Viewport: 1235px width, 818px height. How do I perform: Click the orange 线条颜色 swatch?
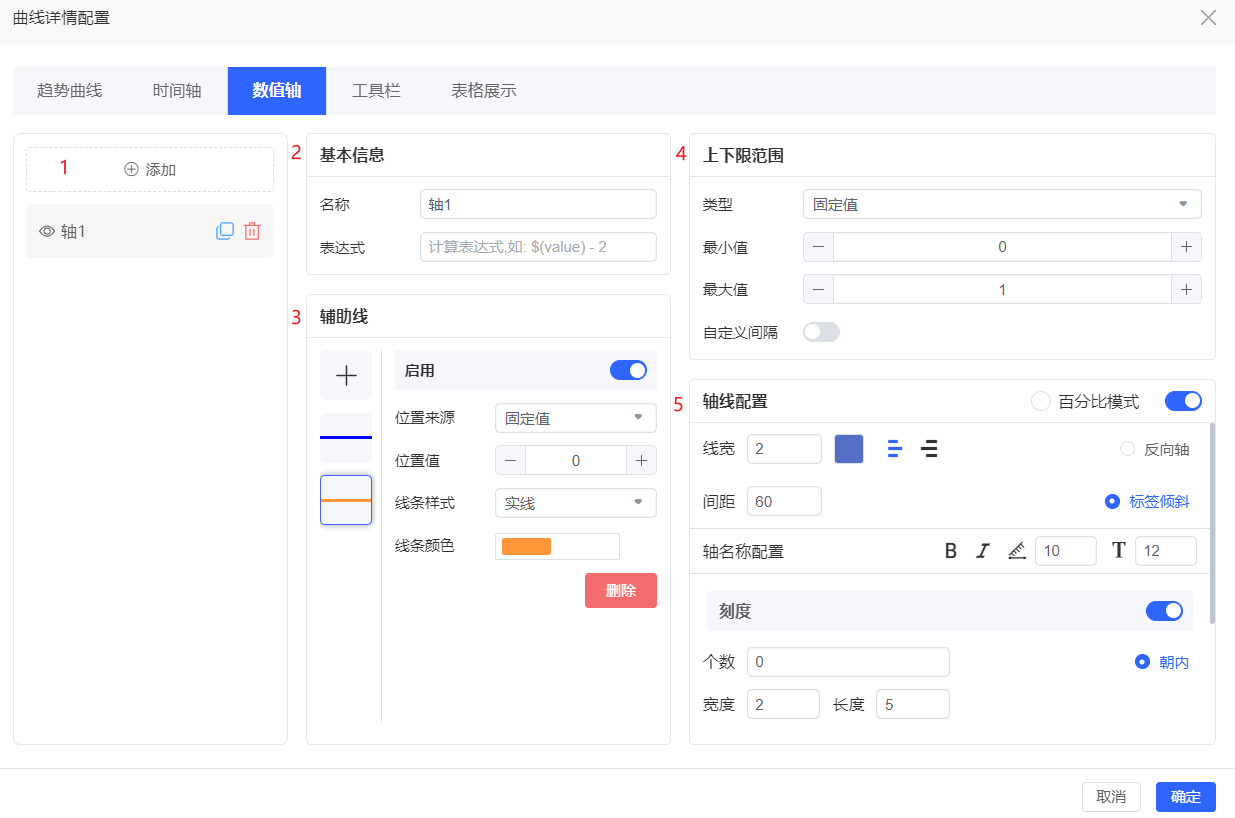point(526,546)
